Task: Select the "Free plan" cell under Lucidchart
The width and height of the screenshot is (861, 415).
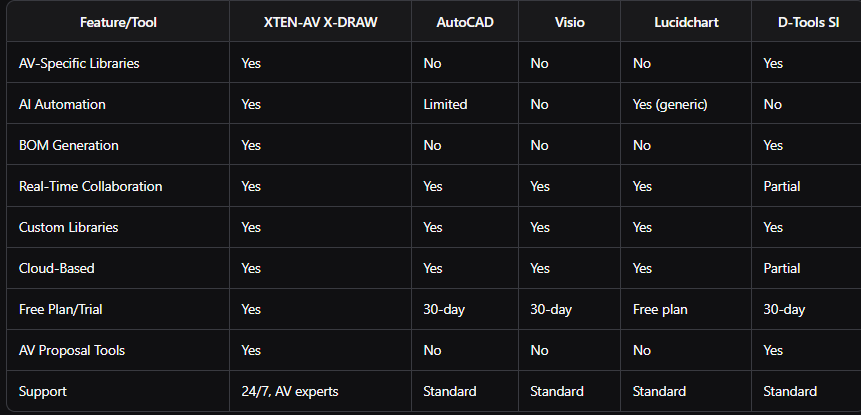Action: 660,309
